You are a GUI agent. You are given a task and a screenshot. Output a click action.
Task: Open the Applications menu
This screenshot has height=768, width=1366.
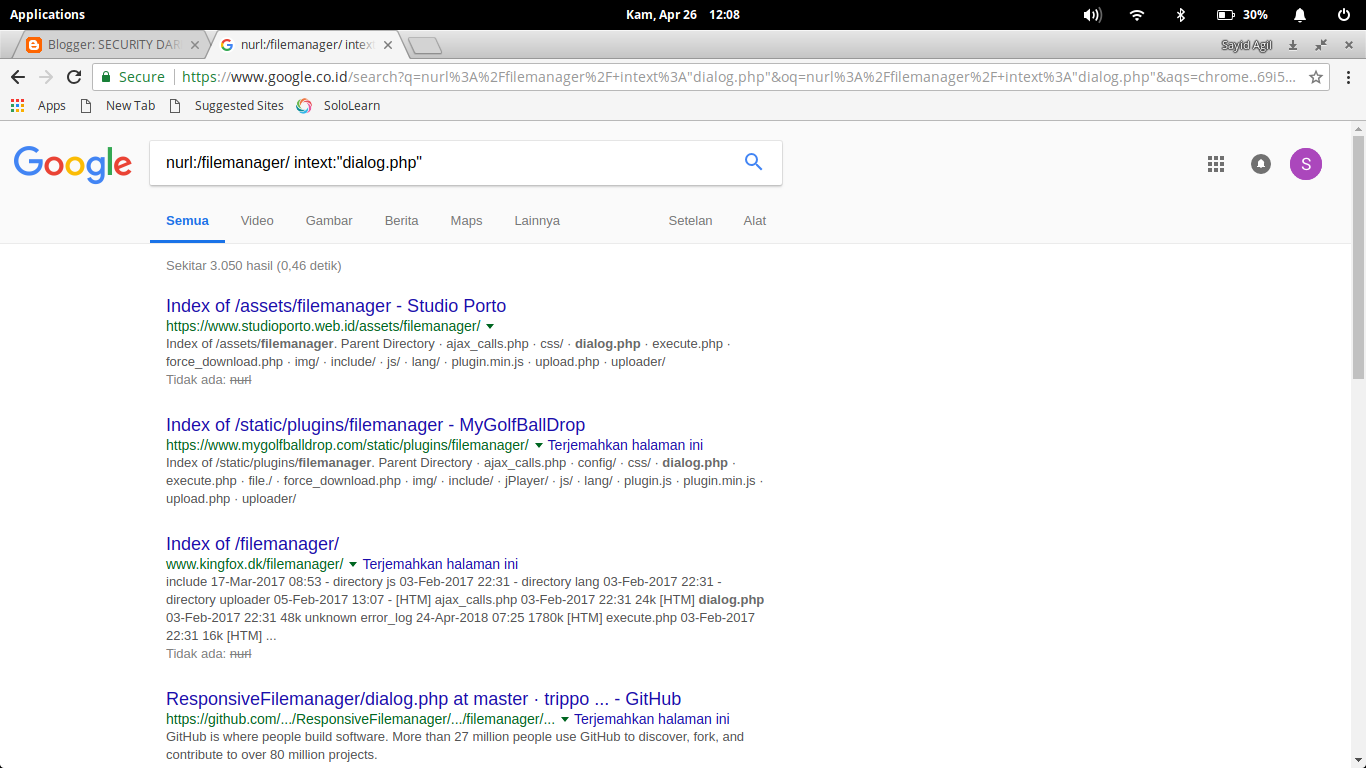[47, 14]
